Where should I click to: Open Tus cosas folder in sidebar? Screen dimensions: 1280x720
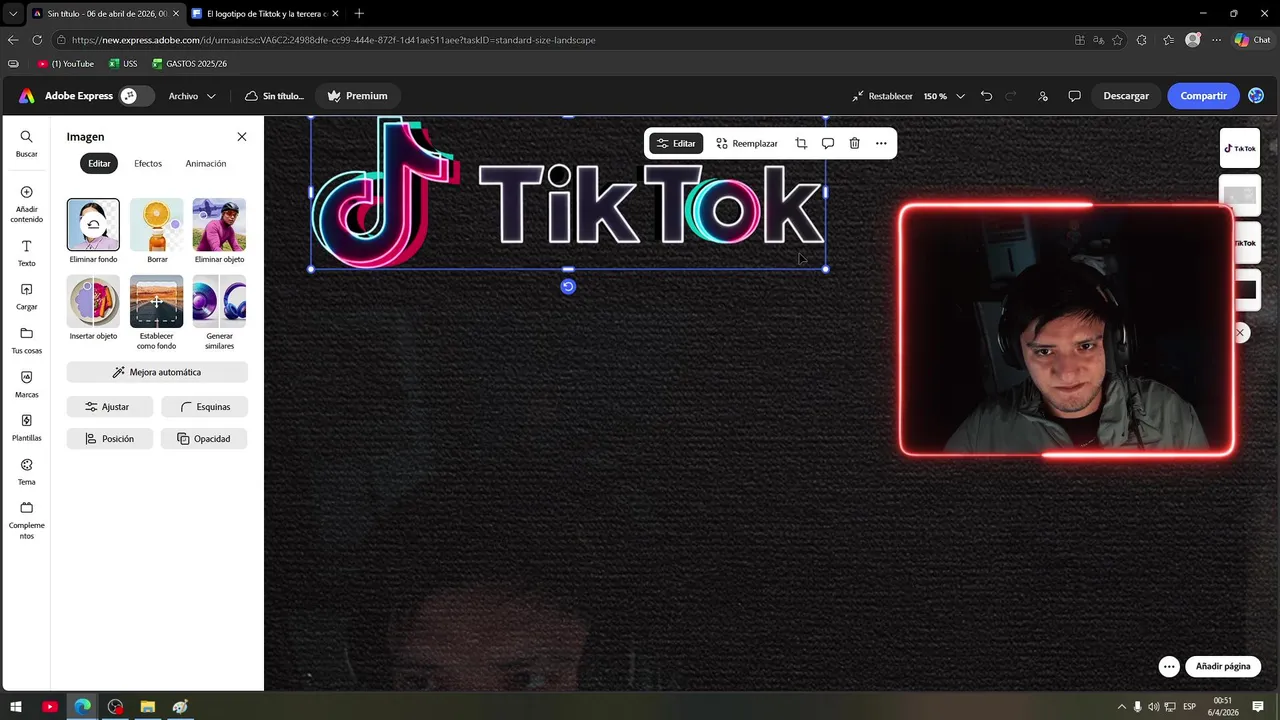coord(26,341)
